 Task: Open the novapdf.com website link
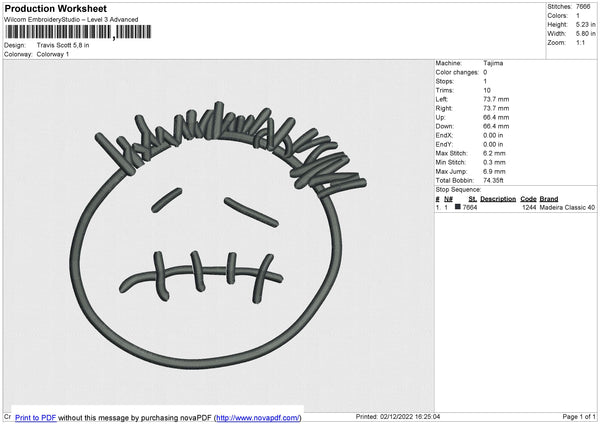point(258,417)
